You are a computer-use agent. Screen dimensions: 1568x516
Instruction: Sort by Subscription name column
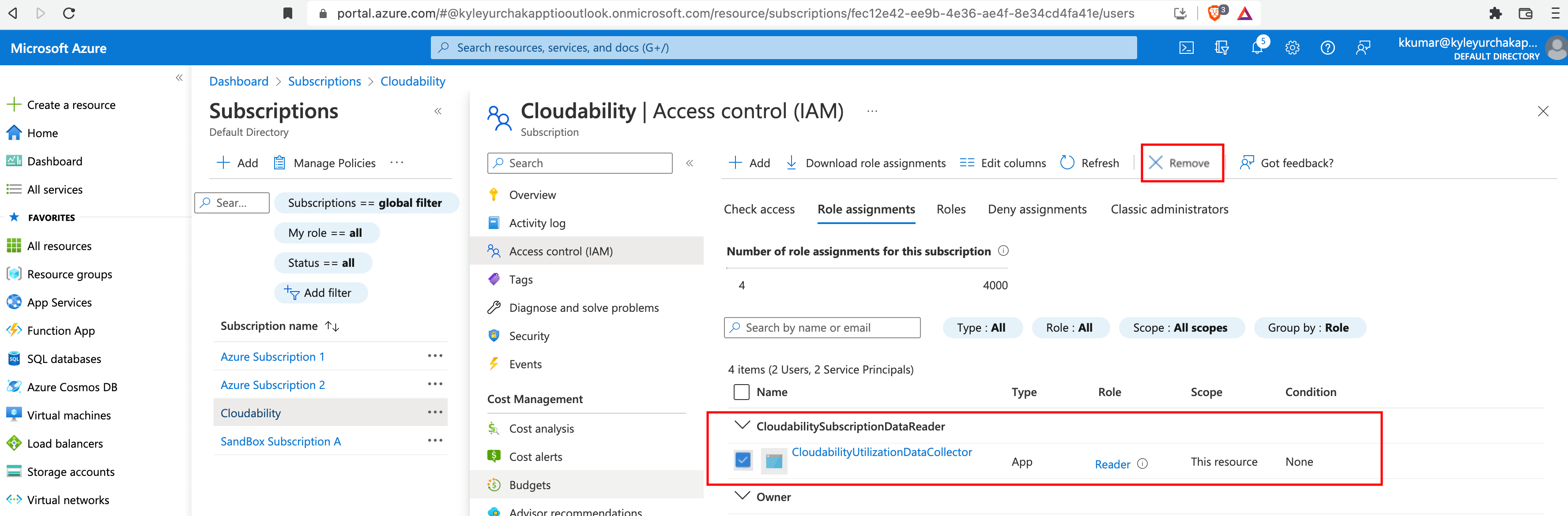[x=279, y=326]
